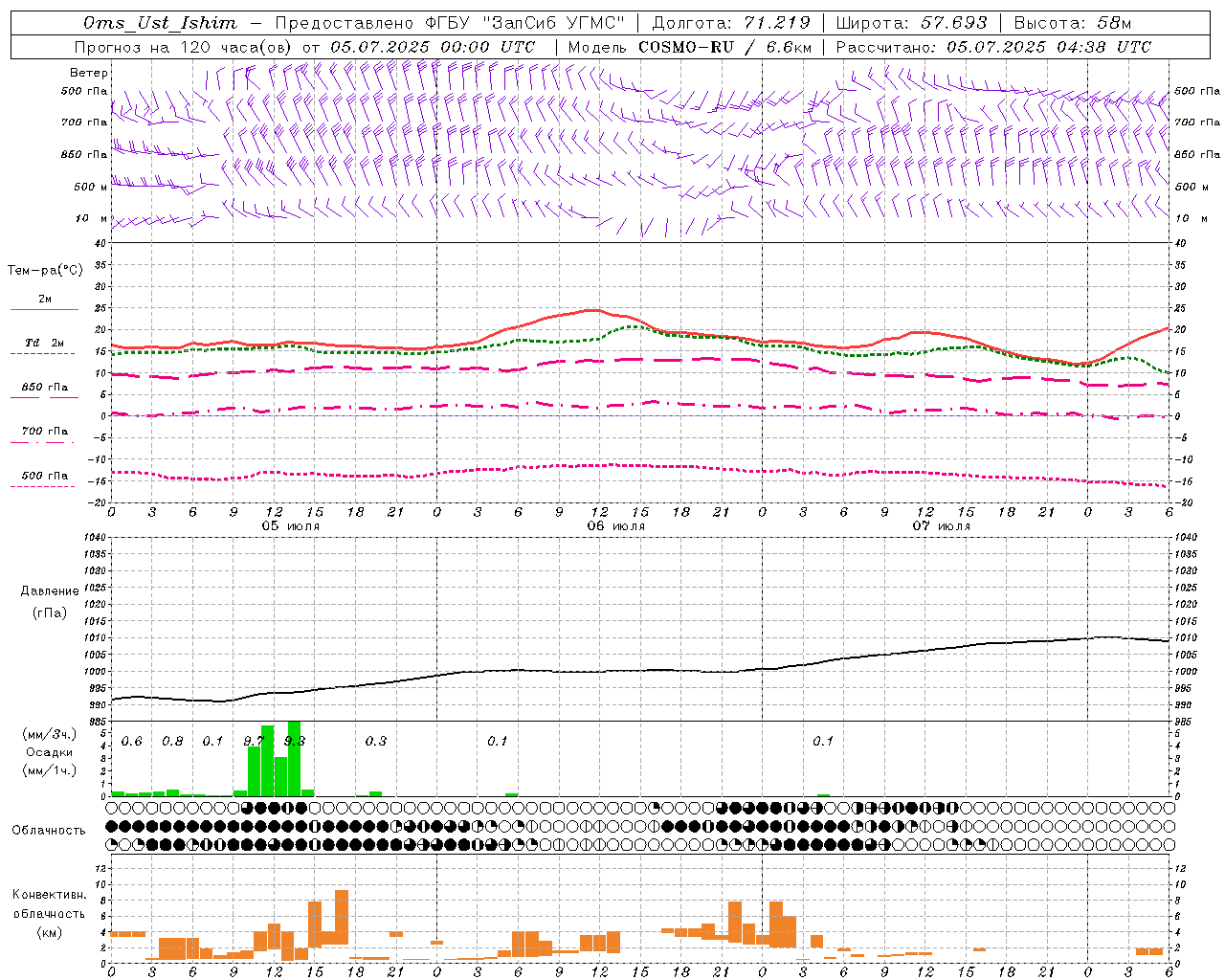This screenshot has height=980, width=1225.
Task: Click the Давление panel label
Action: pyautogui.click(x=50, y=591)
